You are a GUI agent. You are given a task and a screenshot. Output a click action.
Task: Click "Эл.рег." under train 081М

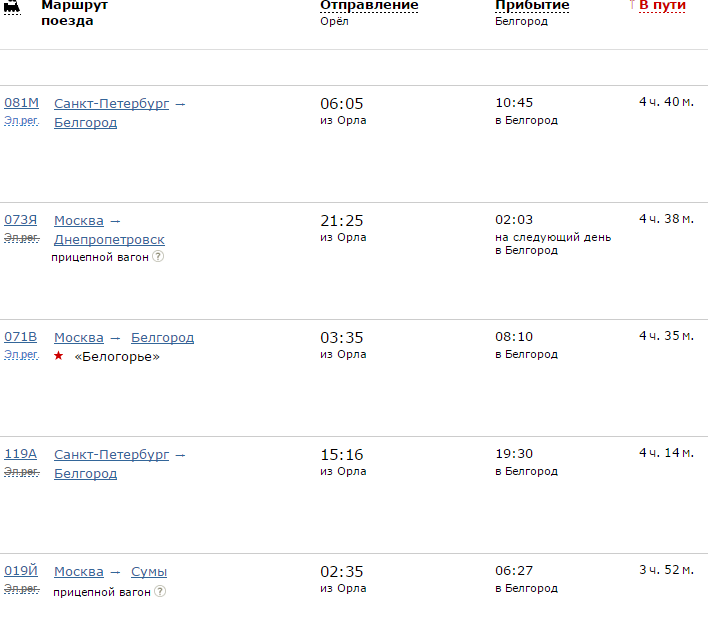(21, 121)
